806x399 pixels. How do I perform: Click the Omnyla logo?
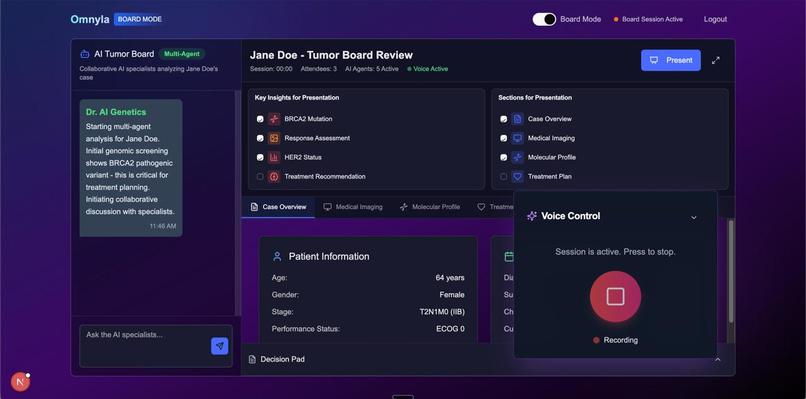90,20
